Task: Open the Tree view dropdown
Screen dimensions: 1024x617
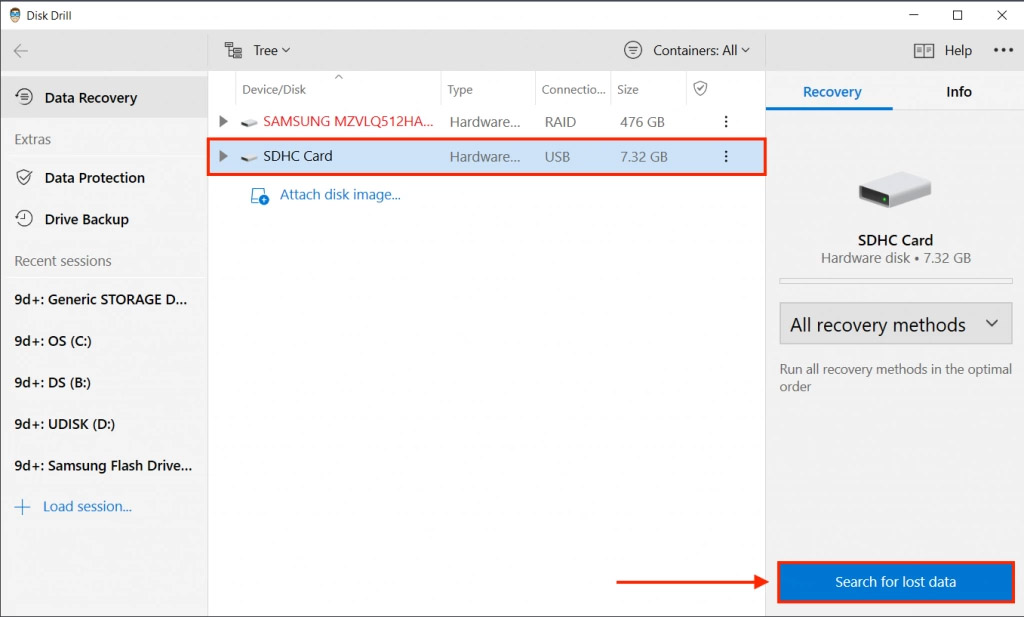Action: [x=272, y=50]
